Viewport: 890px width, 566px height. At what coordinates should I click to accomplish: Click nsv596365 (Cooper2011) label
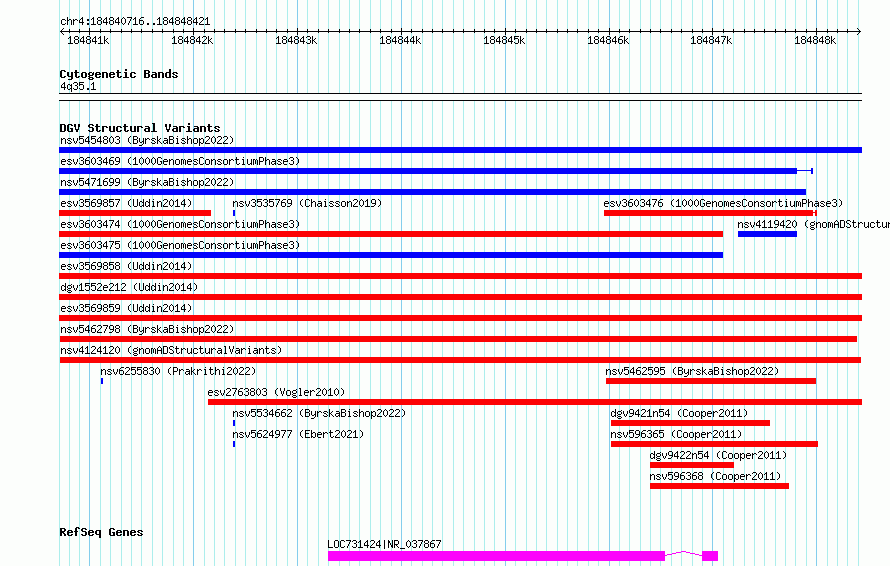click(676, 434)
